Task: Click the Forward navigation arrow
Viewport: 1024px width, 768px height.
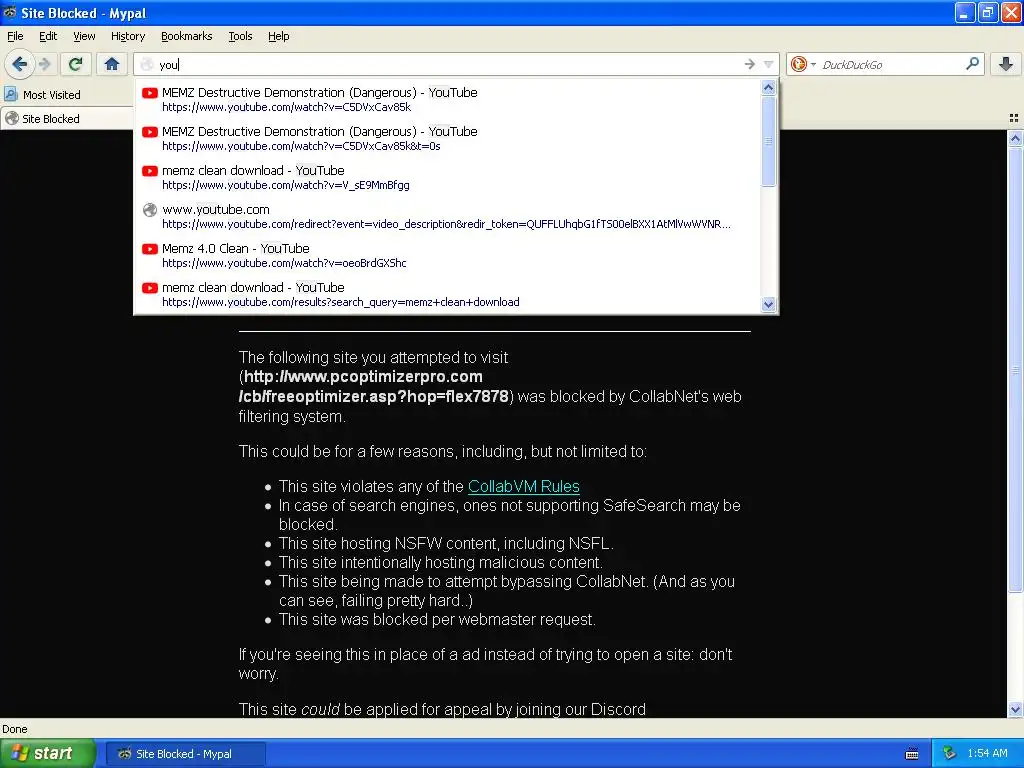Action: pos(44,64)
